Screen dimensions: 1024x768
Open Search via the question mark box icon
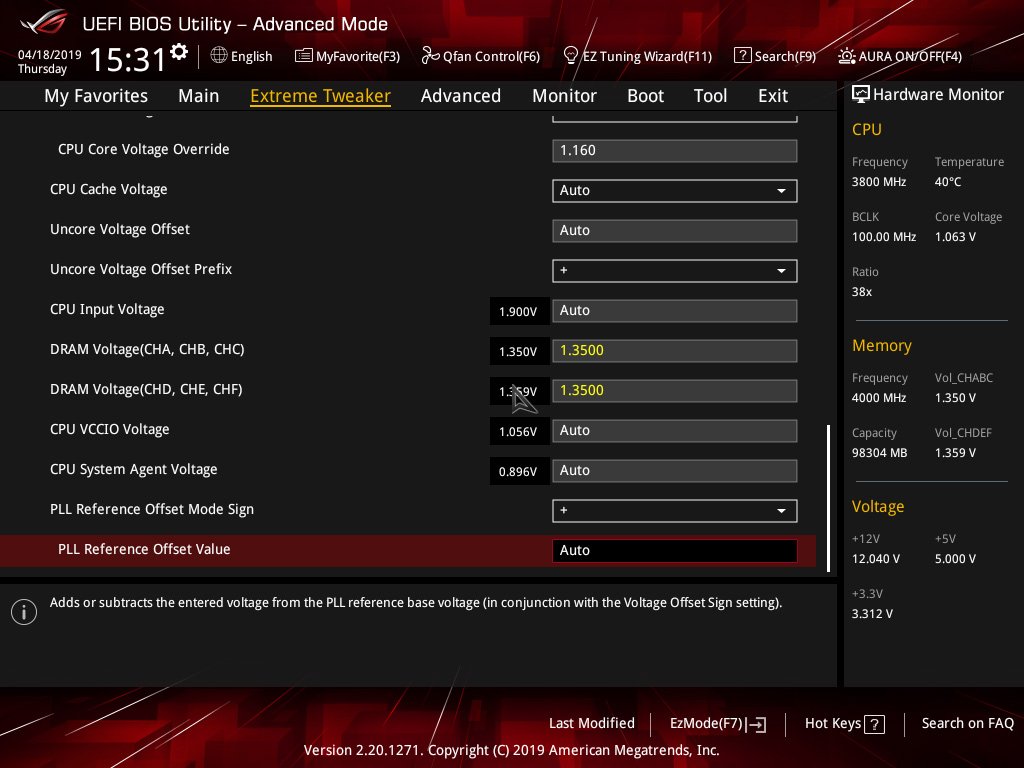743,56
